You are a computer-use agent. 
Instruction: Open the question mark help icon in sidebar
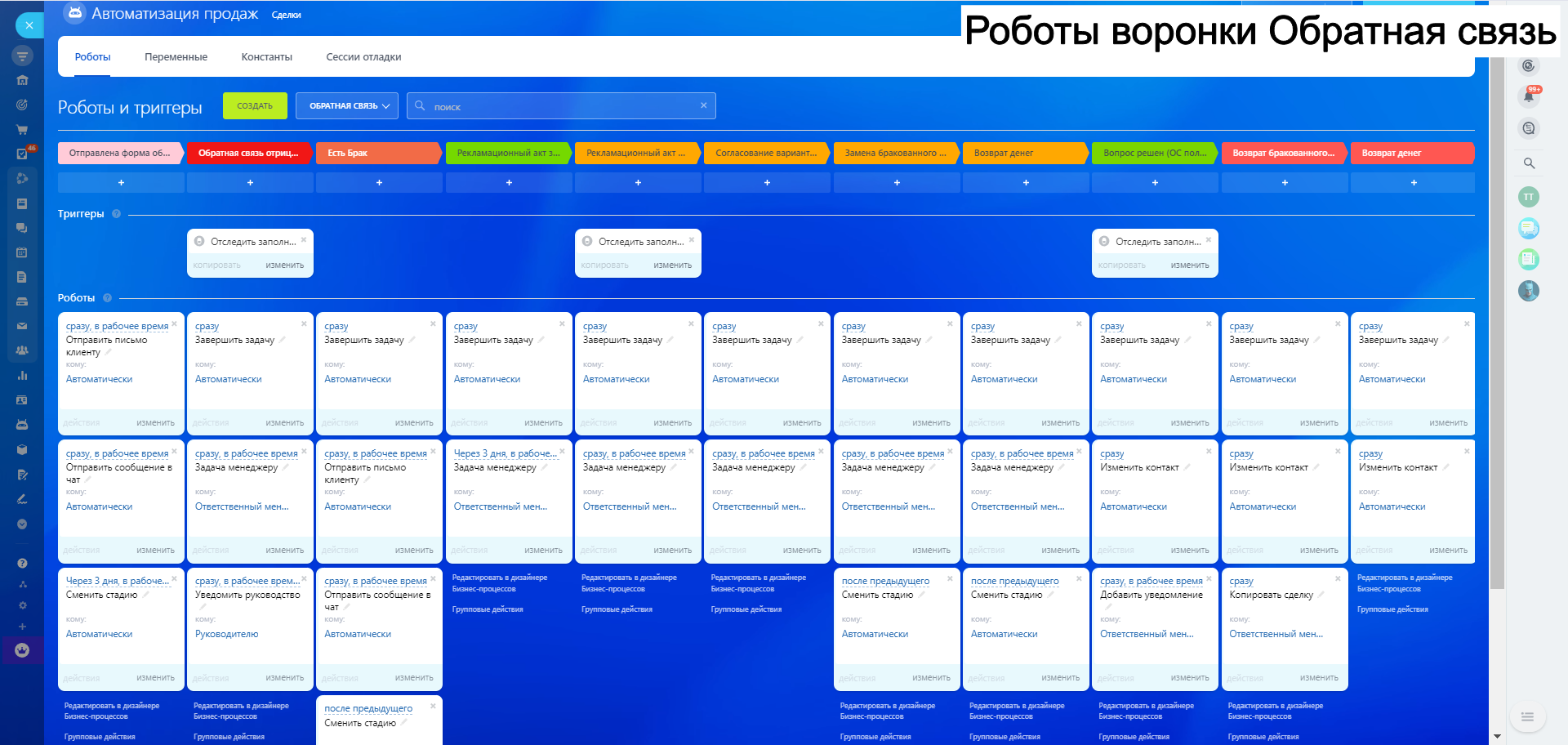click(22, 563)
